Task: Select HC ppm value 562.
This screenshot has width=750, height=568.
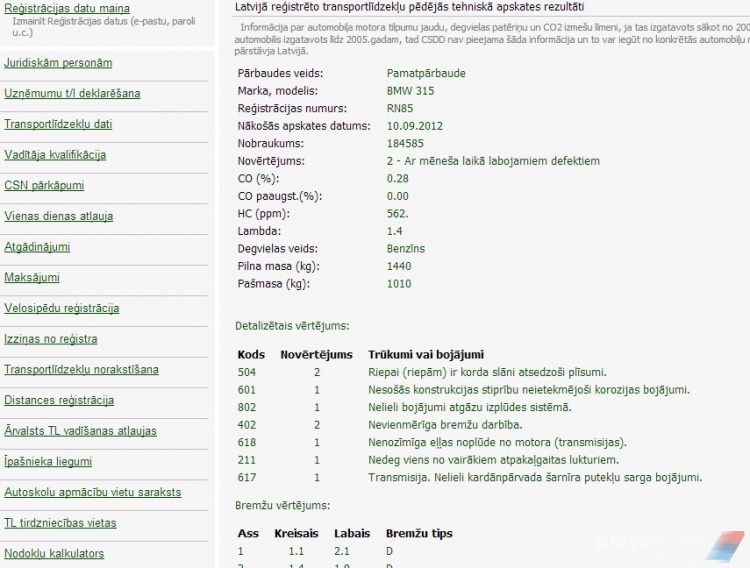Action: coord(397,214)
